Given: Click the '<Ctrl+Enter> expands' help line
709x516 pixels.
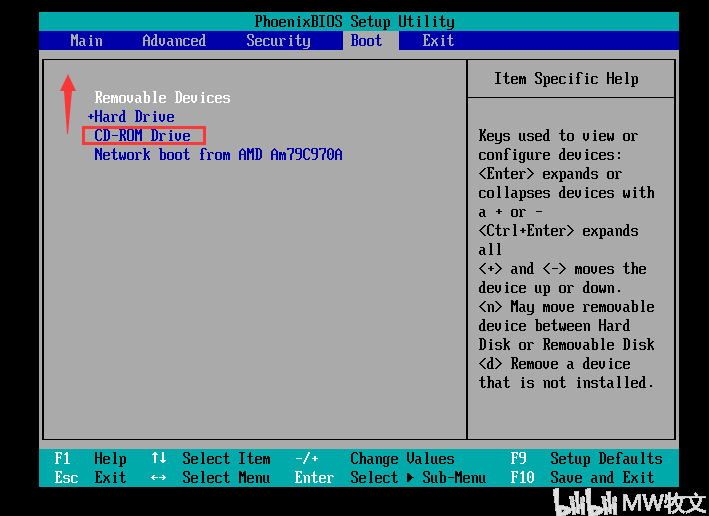Looking at the screenshot, I should [558, 231].
